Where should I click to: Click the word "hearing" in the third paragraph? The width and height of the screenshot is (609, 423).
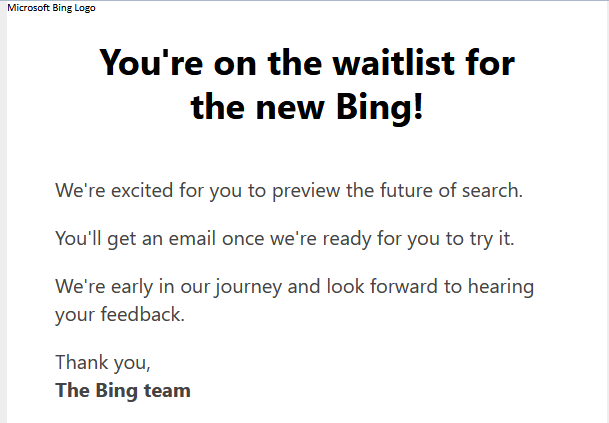[x=501, y=287]
